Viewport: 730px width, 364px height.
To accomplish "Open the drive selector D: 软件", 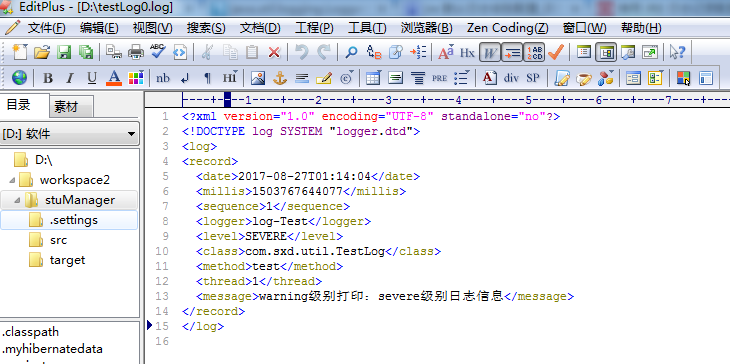I will pos(70,135).
